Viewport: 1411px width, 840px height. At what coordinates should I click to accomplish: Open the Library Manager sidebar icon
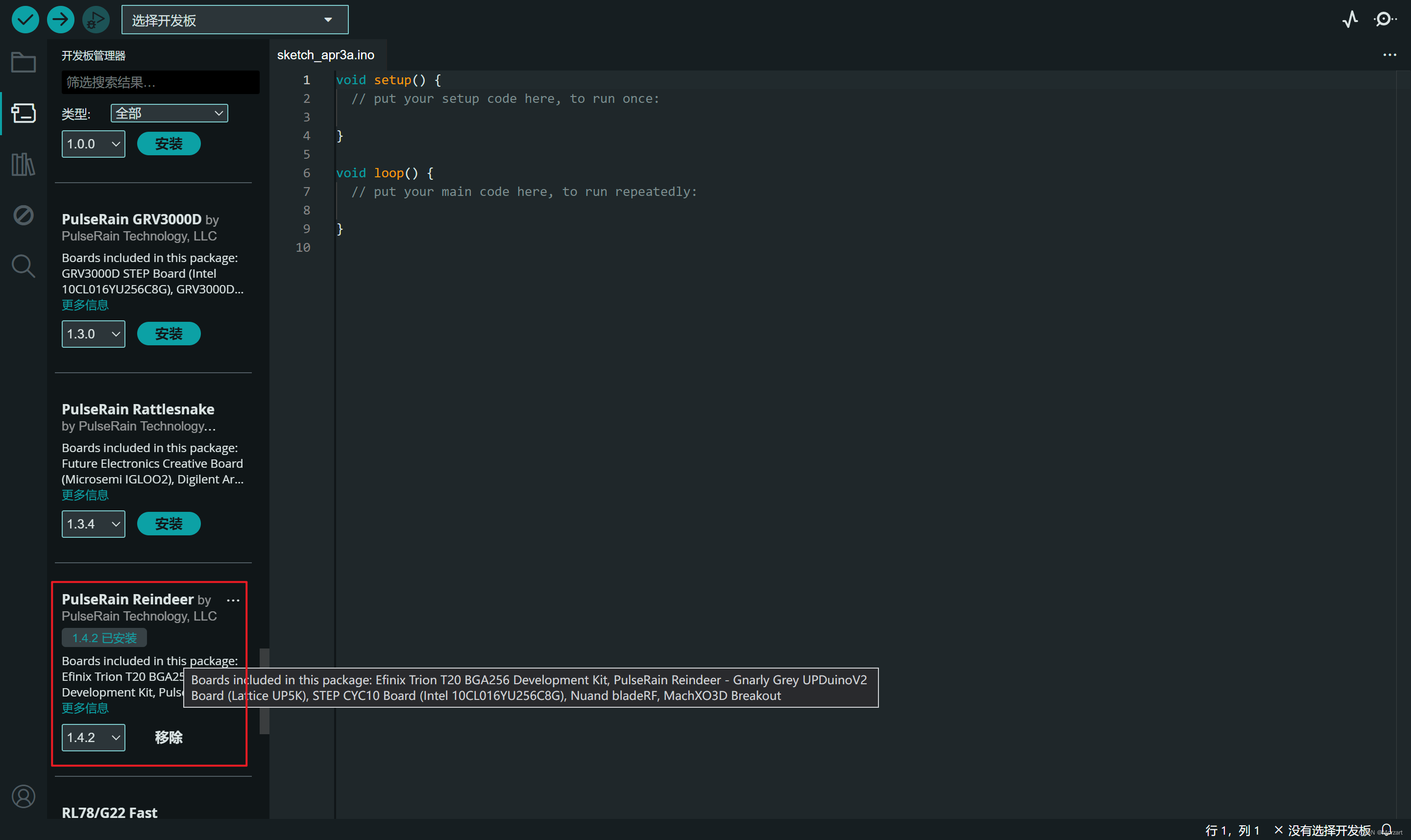coord(23,164)
